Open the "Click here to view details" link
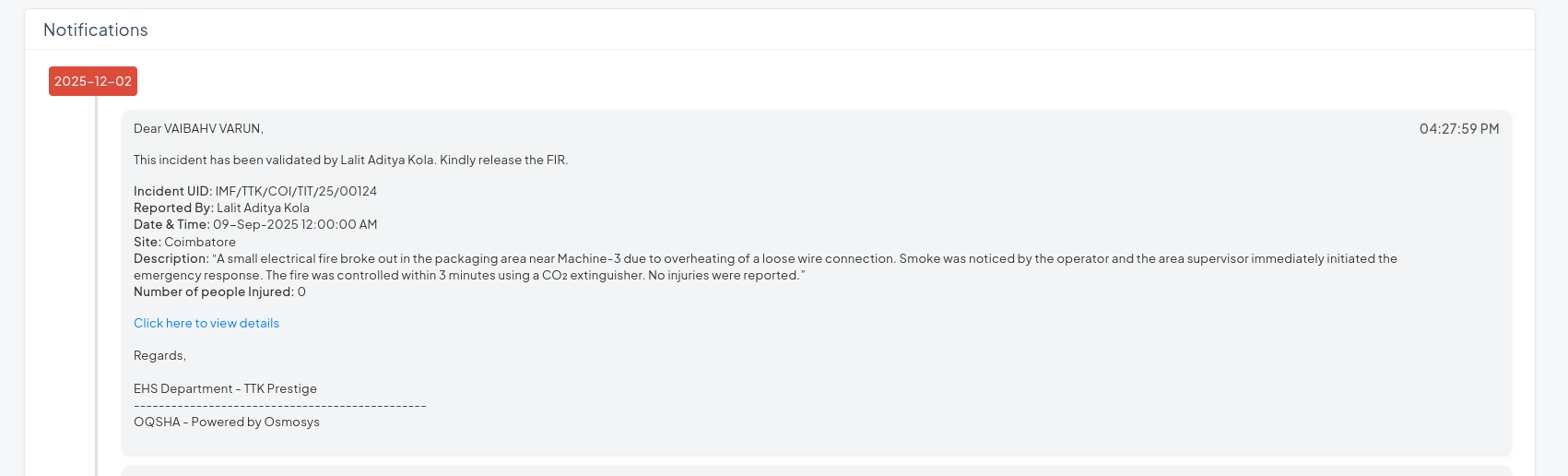The image size is (1568, 476). coord(206,323)
